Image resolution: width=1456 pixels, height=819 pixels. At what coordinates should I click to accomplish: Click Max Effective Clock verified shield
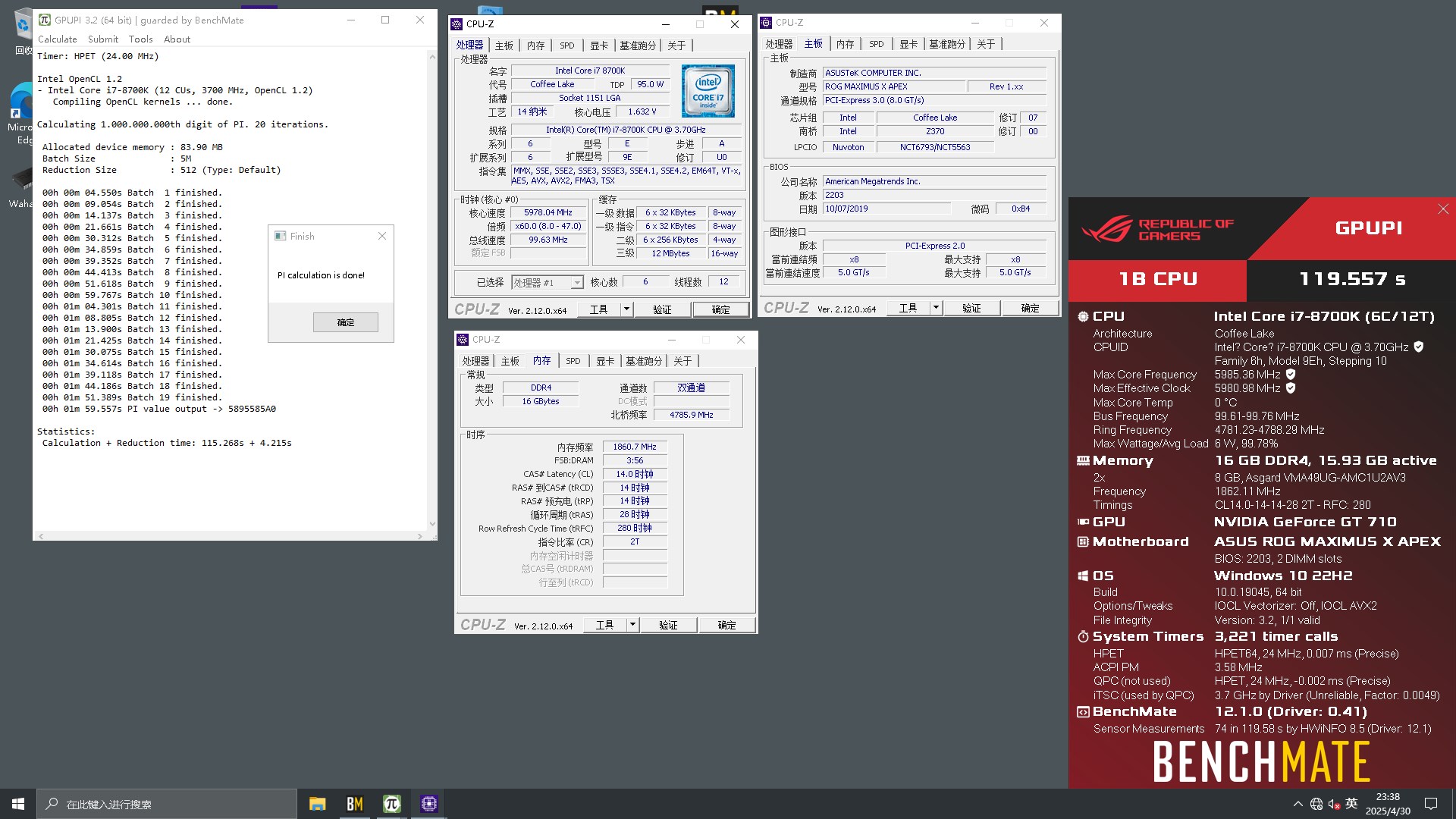(x=1290, y=388)
